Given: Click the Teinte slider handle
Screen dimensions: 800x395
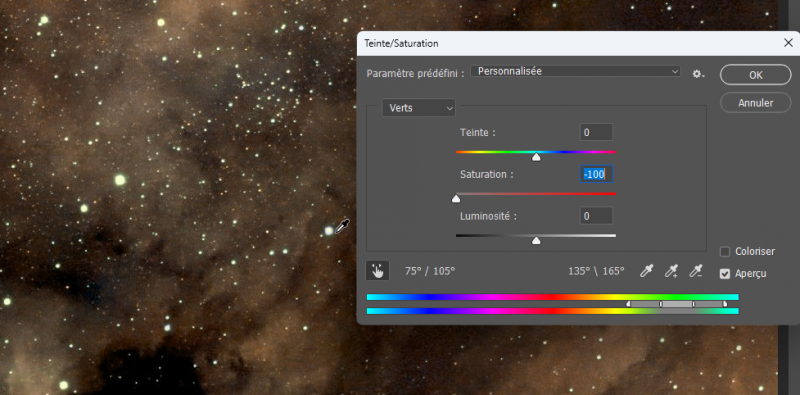Looking at the screenshot, I should (x=536, y=157).
